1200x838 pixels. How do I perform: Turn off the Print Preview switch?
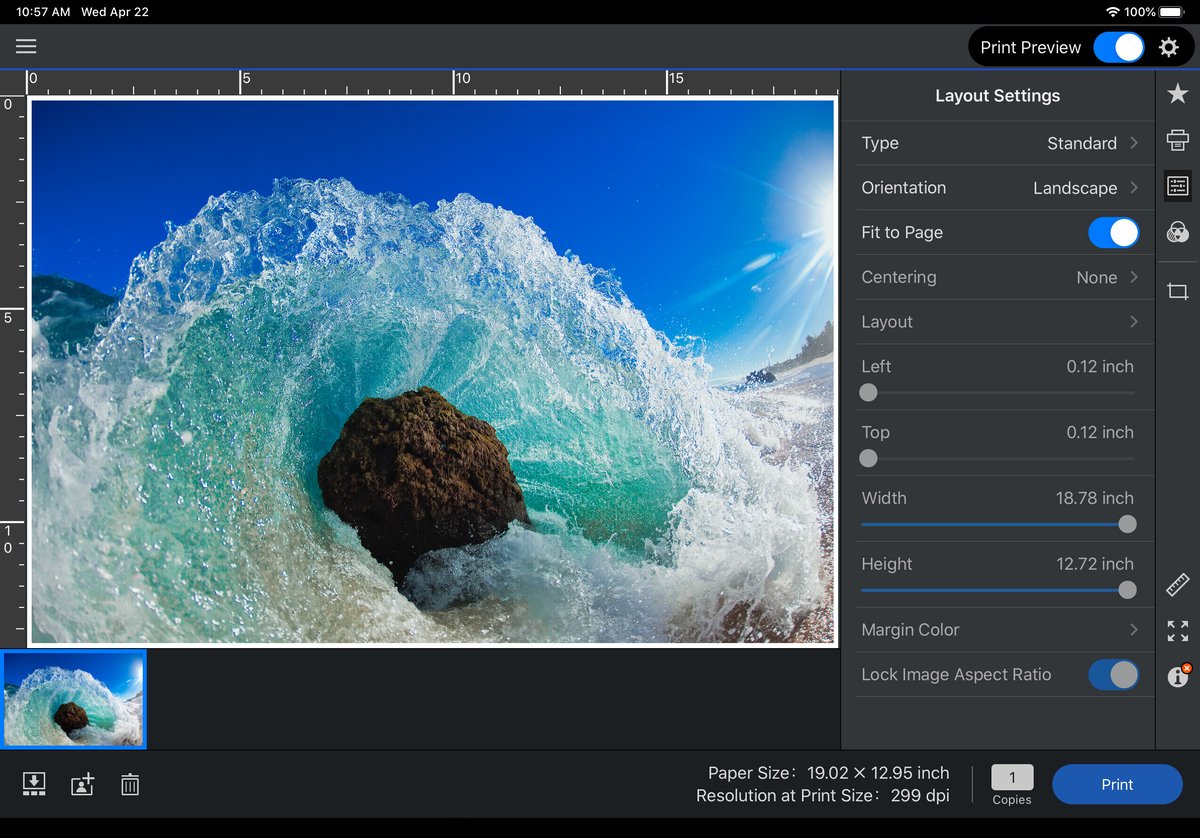pyautogui.click(x=1118, y=47)
